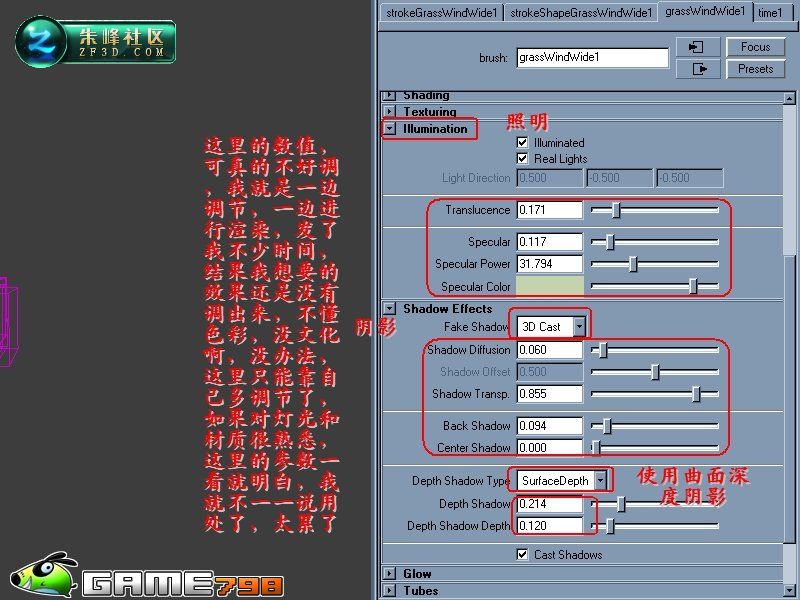Viewport: 800px width, 600px height.
Task: Click the output connection arrow icon
Action: [x=697, y=69]
